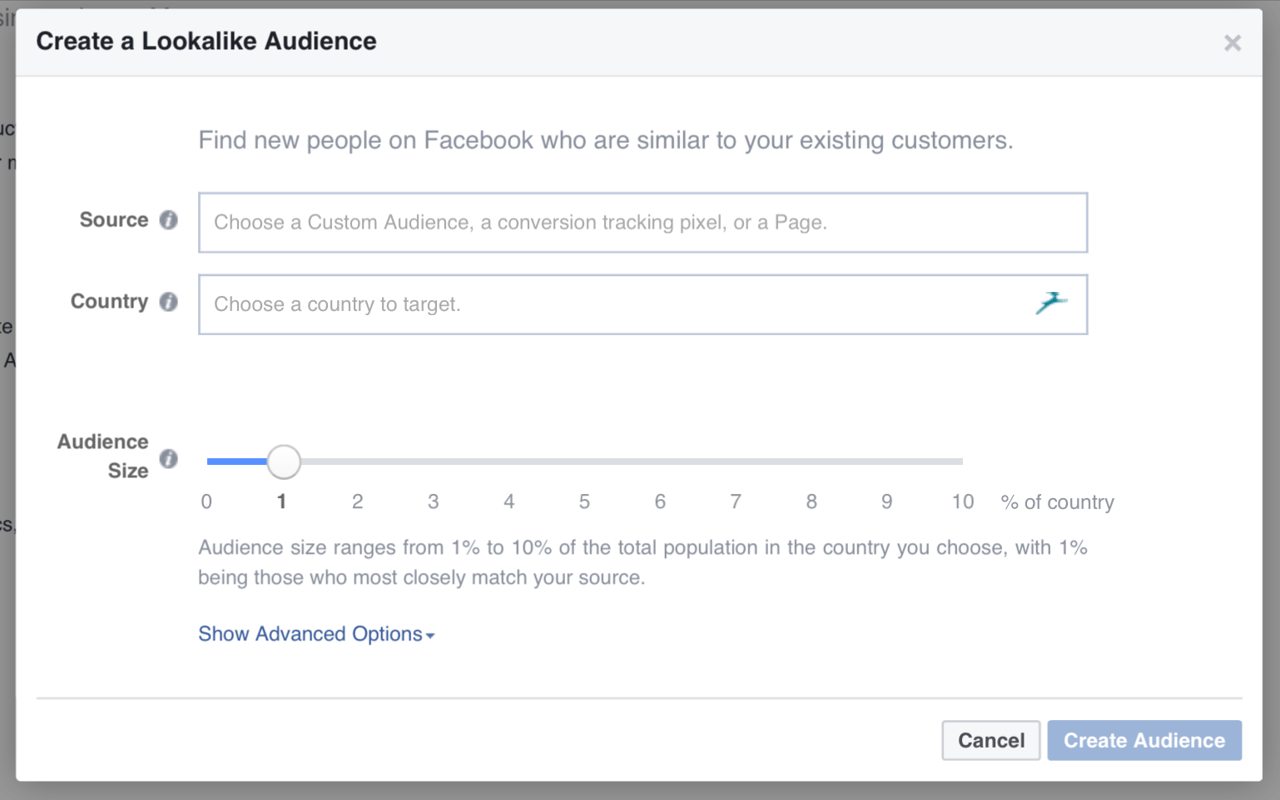
Task: Open the Audience Size info tooltip
Action: pyautogui.click(x=168, y=458)
